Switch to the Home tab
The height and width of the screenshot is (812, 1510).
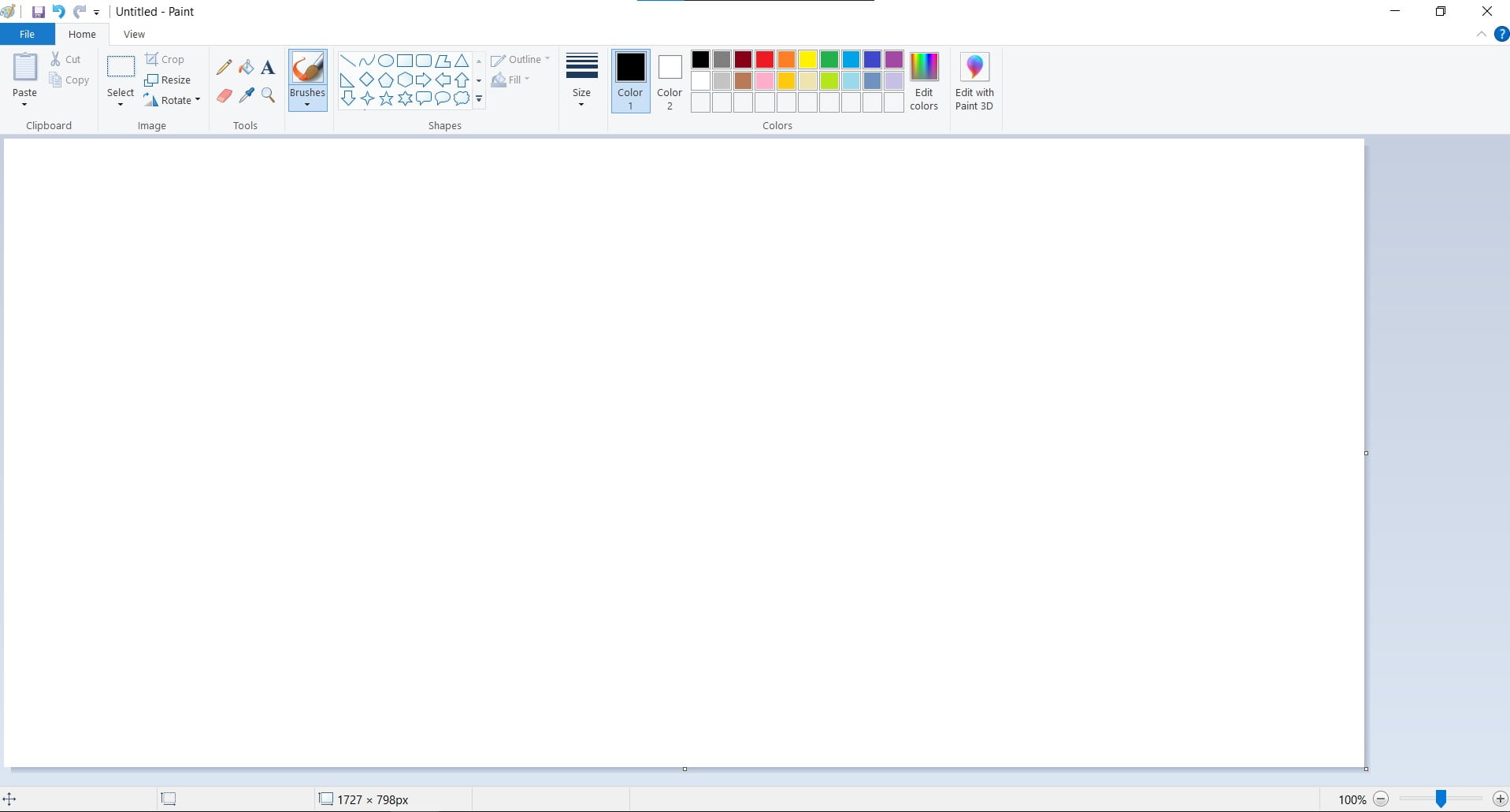click(82, 35)
